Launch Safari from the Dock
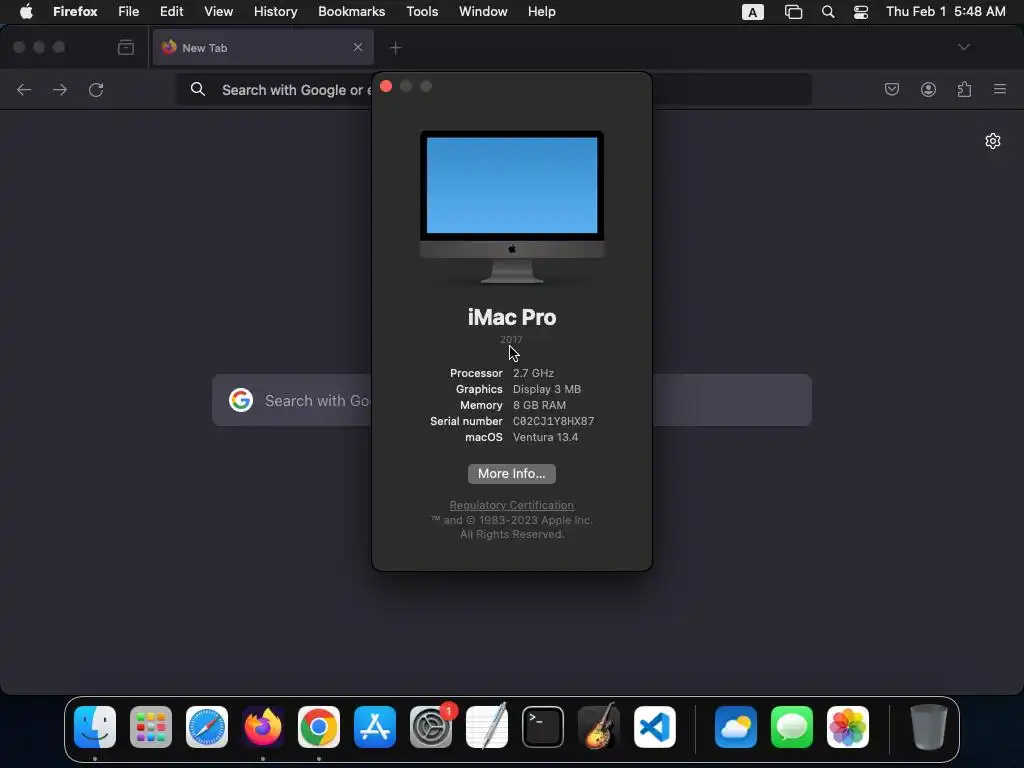Screen dimensions: 1024x768 click(x=207, y=727)
